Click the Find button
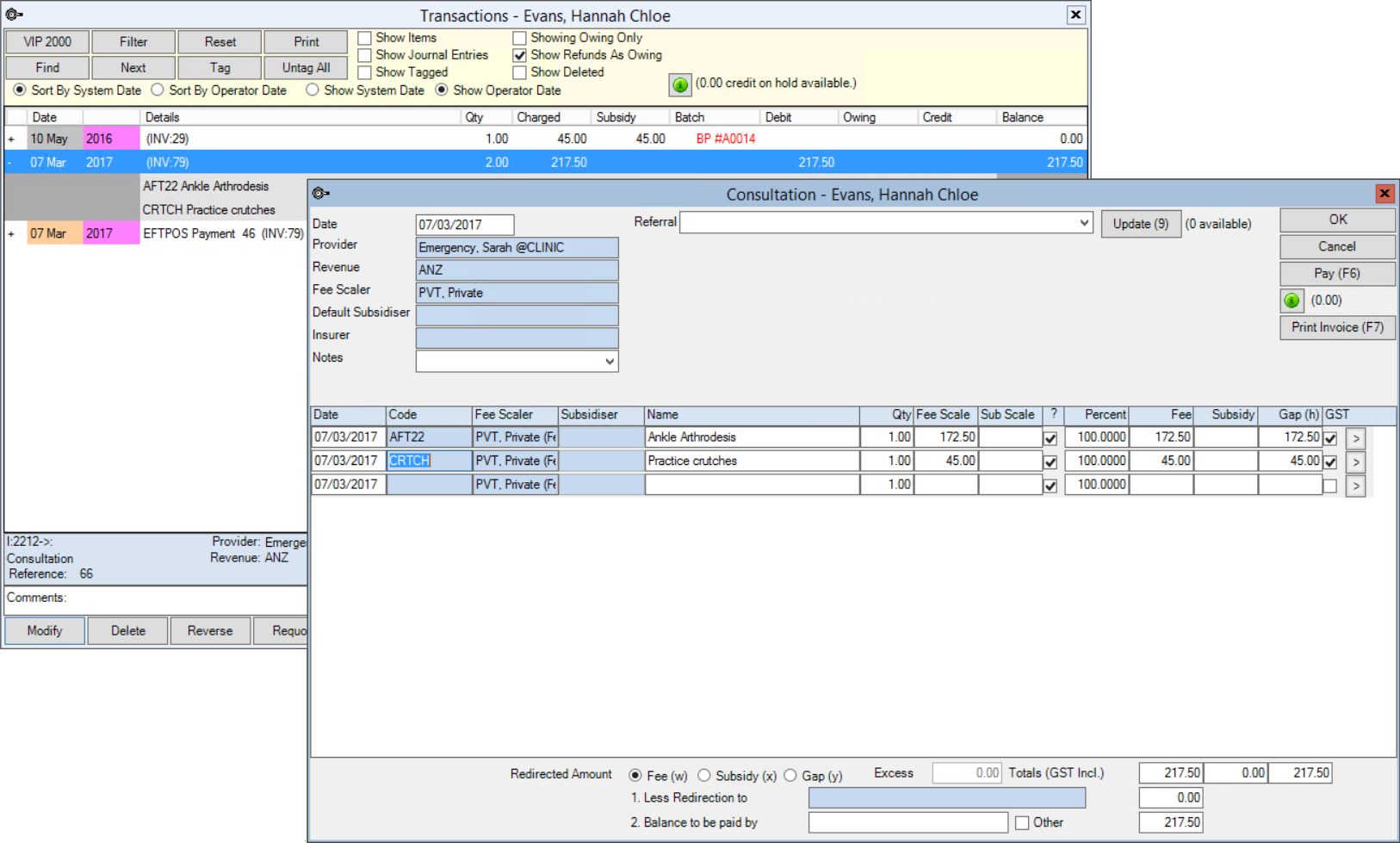This screenshot has height=843, width=1400. click(x=47, y=67)
